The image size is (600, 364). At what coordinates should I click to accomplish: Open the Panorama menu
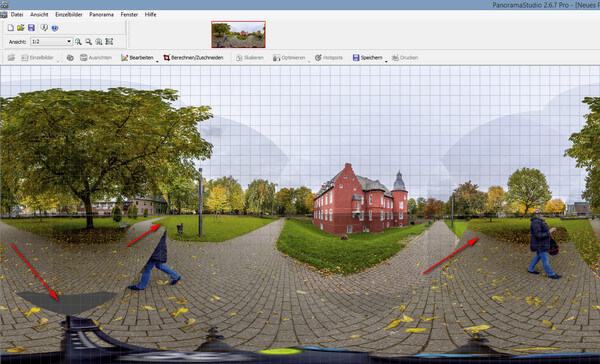101,15
